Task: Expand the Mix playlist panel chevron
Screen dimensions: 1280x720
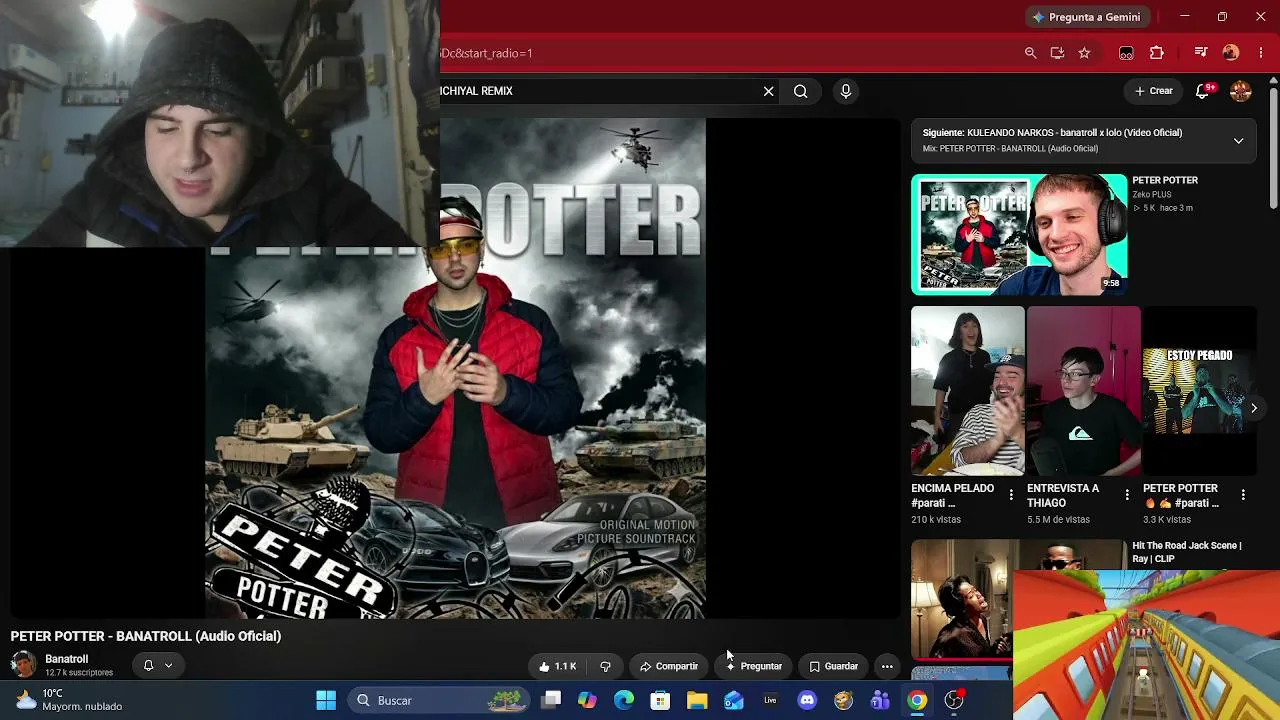Action: pos(1238,141)
